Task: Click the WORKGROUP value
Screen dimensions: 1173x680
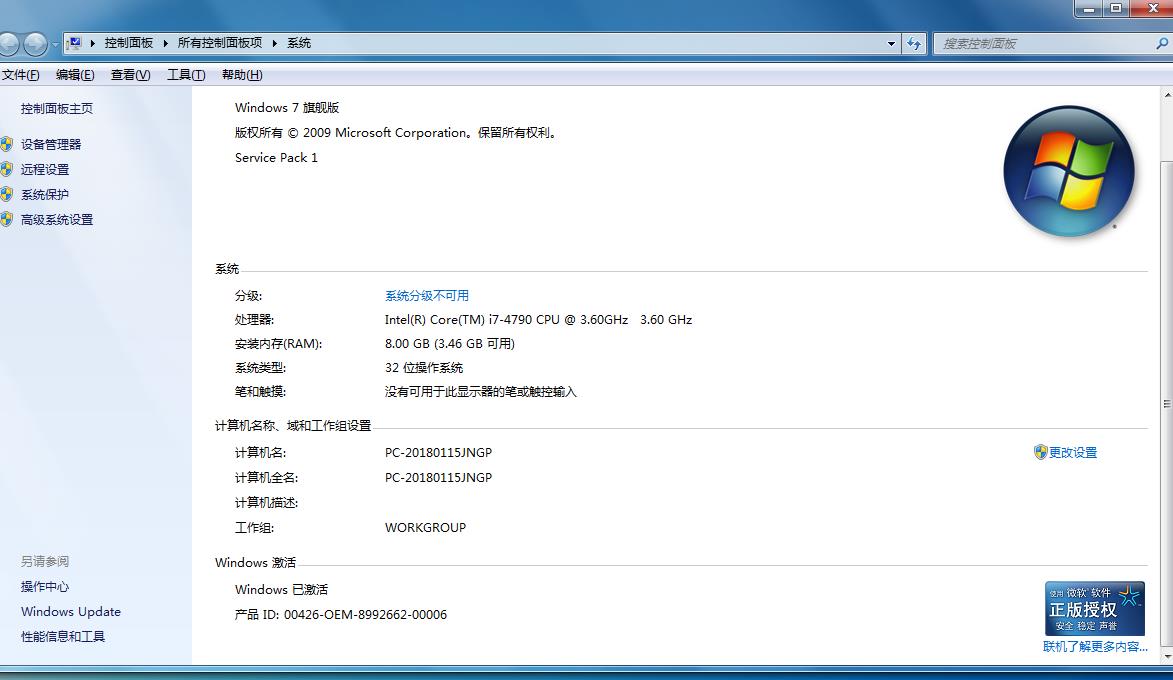Action: click(x=425, y=527)
